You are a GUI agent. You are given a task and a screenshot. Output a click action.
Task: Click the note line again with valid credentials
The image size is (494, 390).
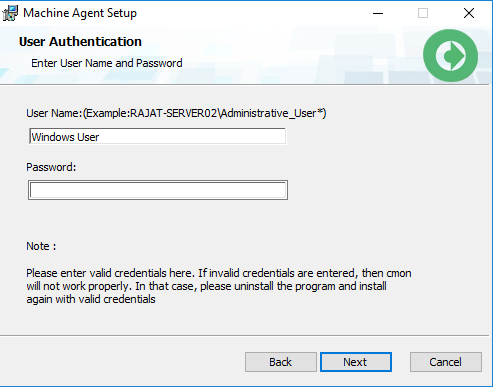91,299
